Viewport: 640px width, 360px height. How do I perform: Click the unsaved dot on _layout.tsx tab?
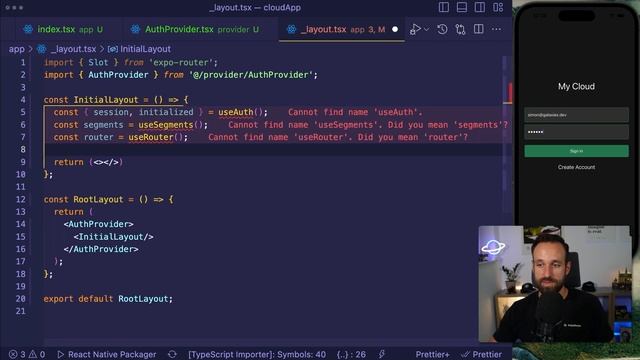click(x=395, y=29)
